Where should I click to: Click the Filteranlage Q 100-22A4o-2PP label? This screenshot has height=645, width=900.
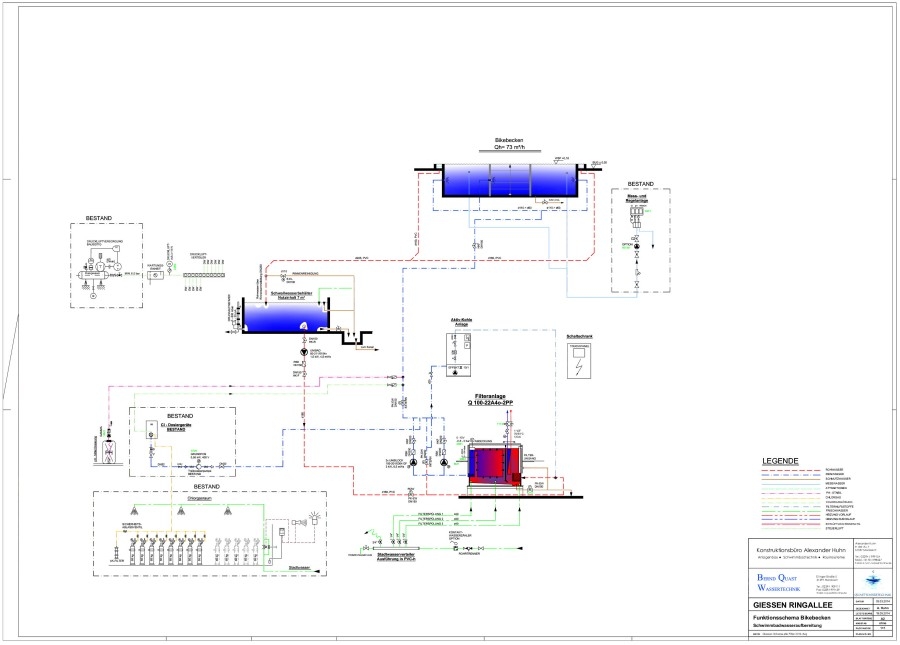(x=490, y=399)
